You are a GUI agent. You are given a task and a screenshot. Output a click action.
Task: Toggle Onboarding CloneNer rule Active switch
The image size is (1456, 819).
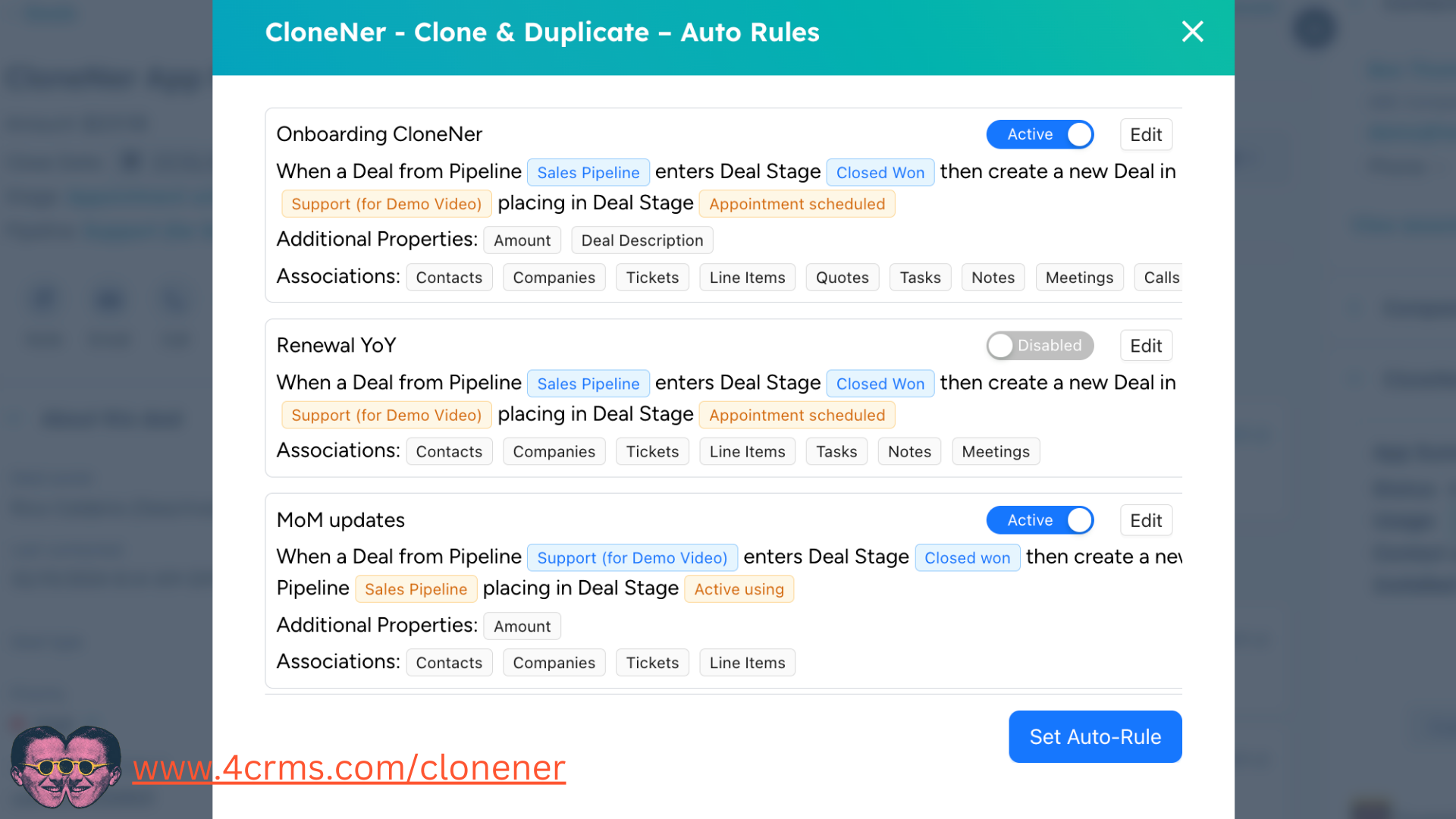coord(1040,134)
